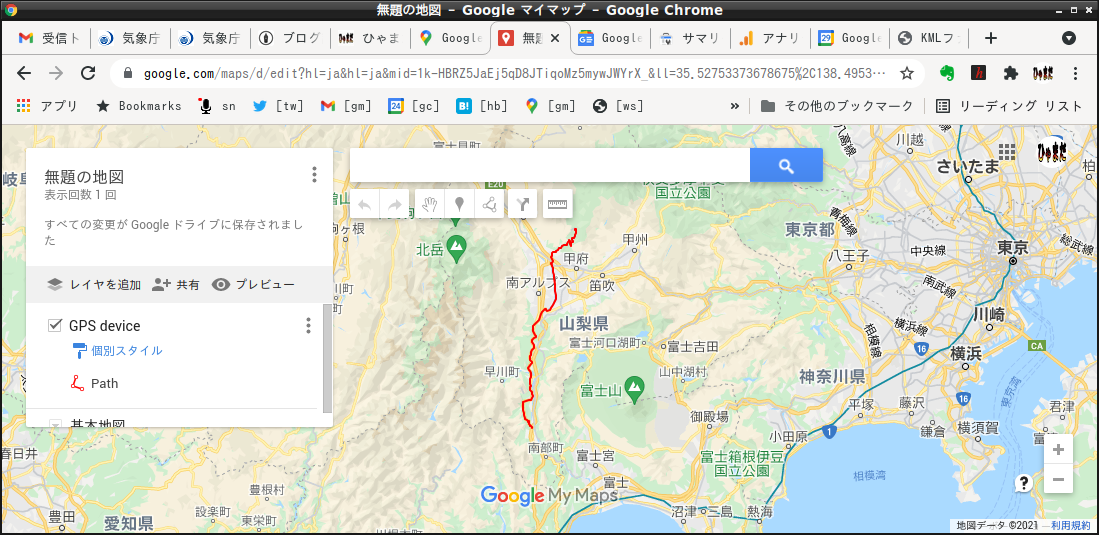Image resolution: width=1099 pixels, height=535 pixels.
Task: Click the profile icon beside extensions
Action: [1043, 73]
